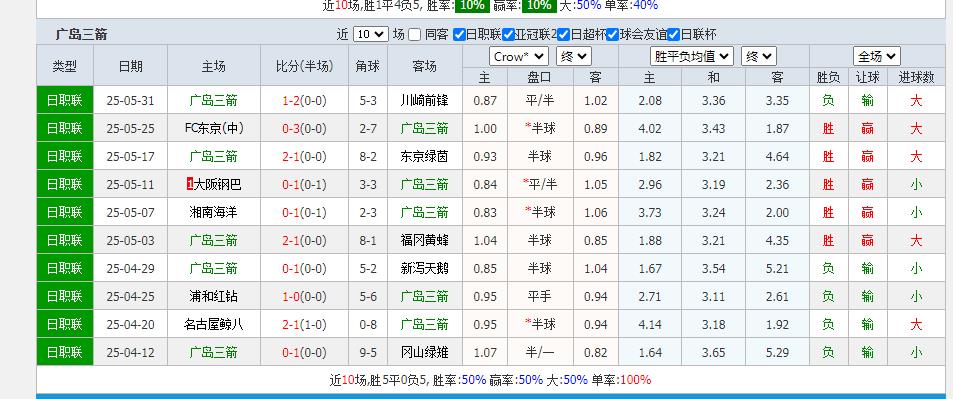
Task: Toggle the 同客 checkbox
Action: pyautogui.click(x=415, y=35)
